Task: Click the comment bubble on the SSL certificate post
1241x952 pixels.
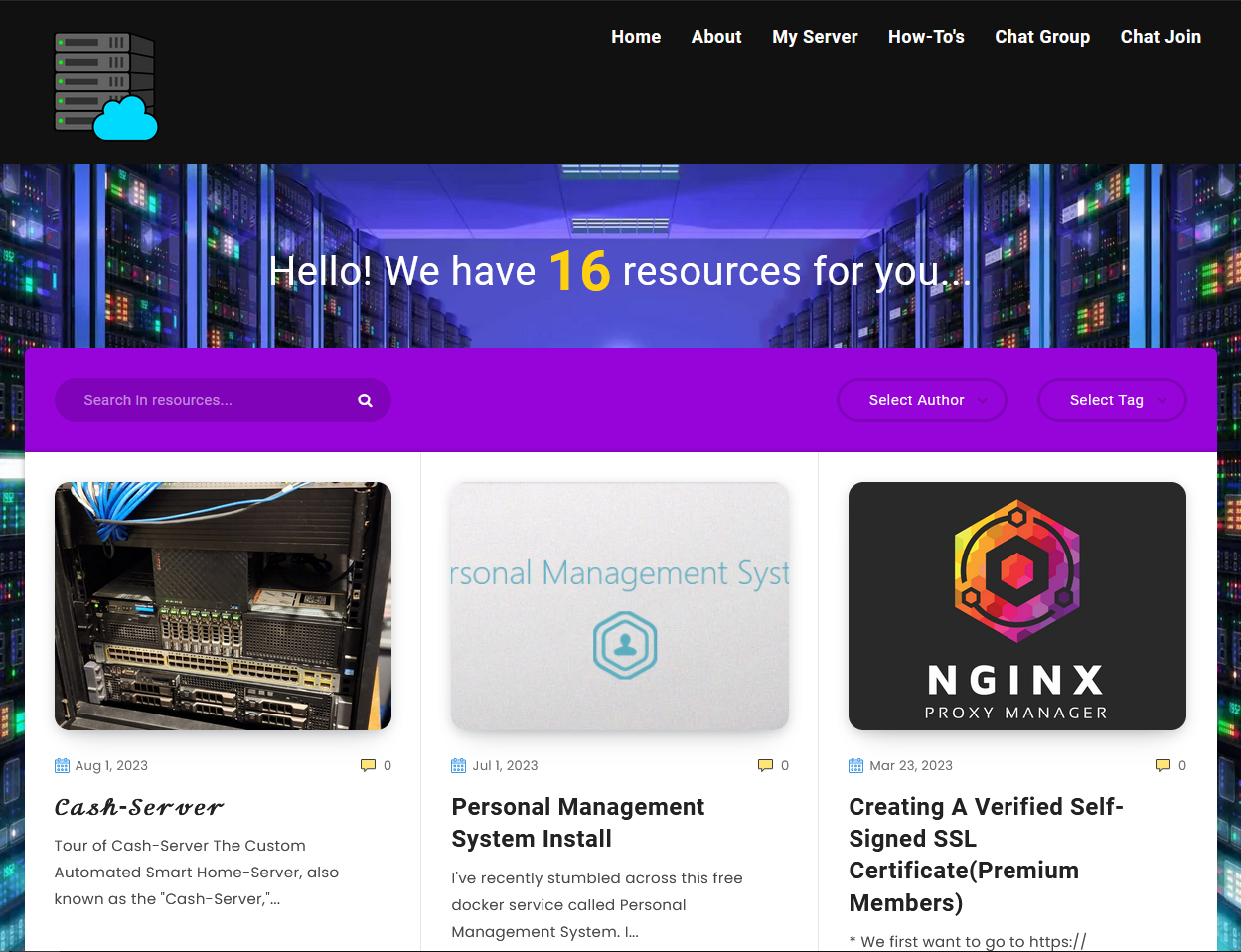Action: tap(1163, 765)
